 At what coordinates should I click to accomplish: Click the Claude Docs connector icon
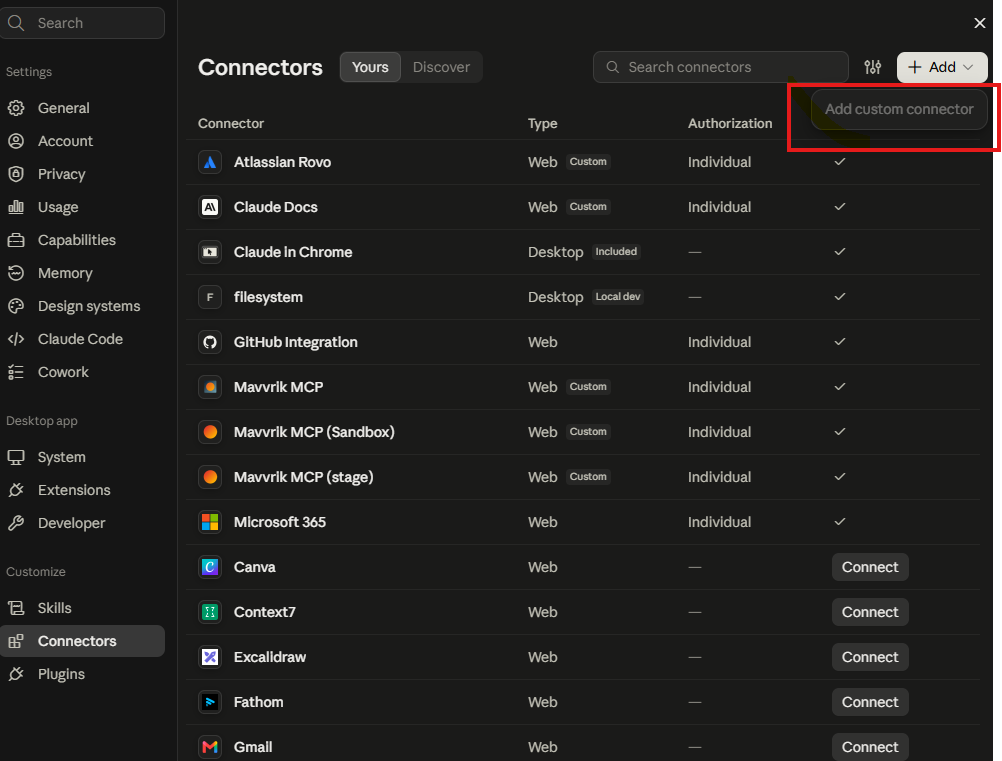(x=210, y=207)
